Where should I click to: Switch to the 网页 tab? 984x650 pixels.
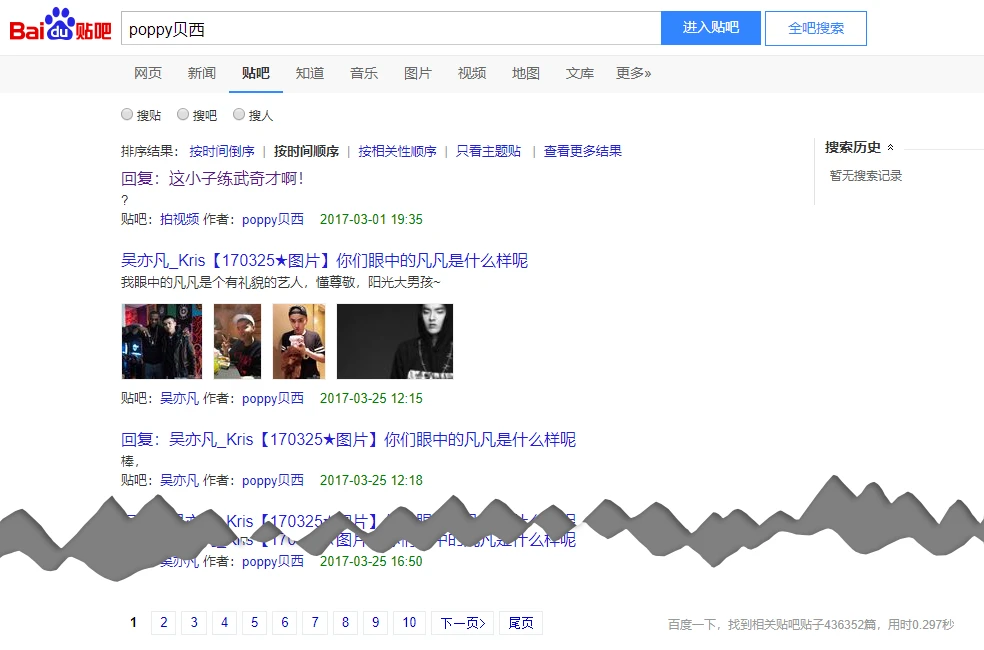click(x=148, y=73)
